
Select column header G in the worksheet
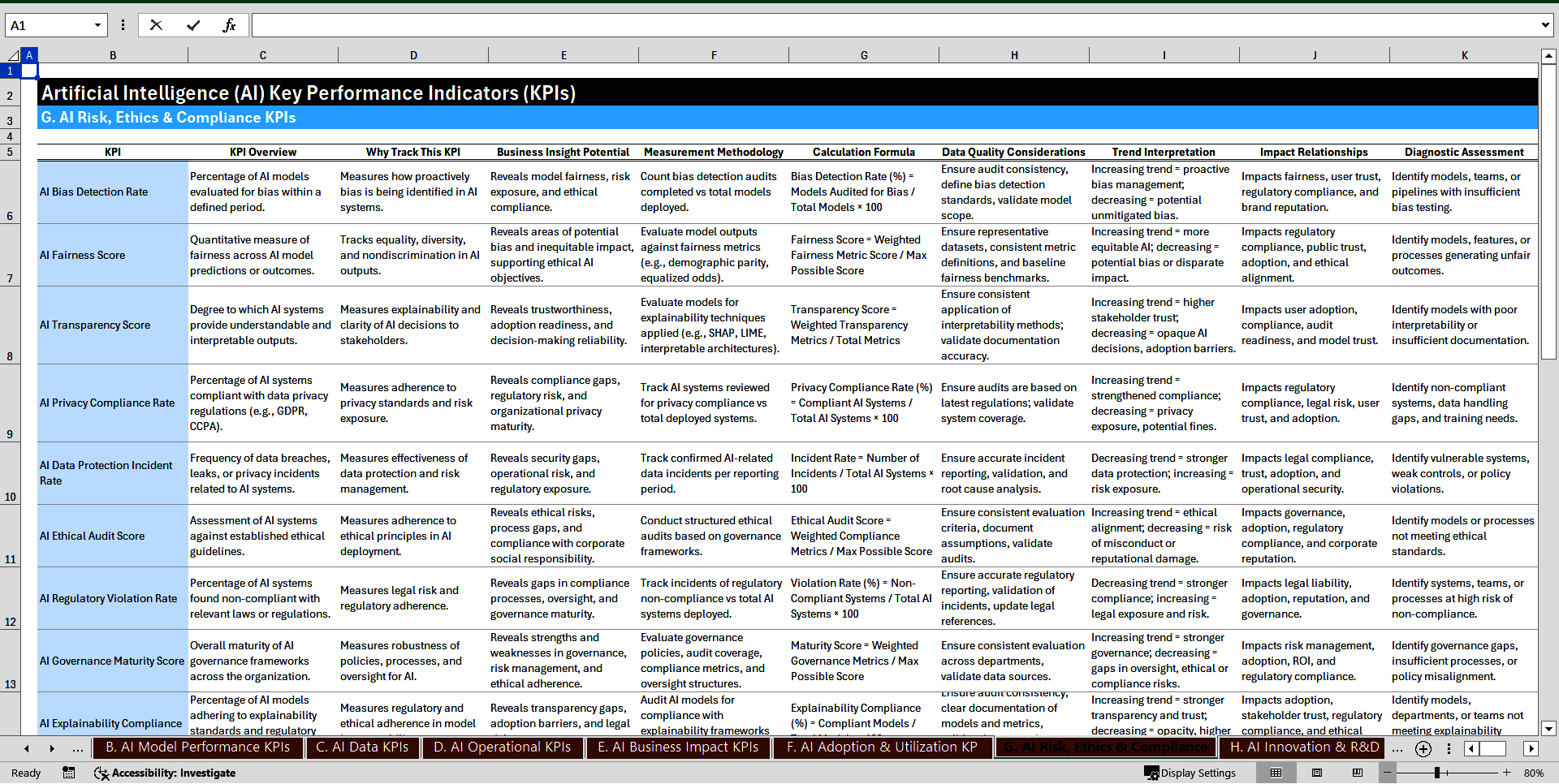[864, 54]
